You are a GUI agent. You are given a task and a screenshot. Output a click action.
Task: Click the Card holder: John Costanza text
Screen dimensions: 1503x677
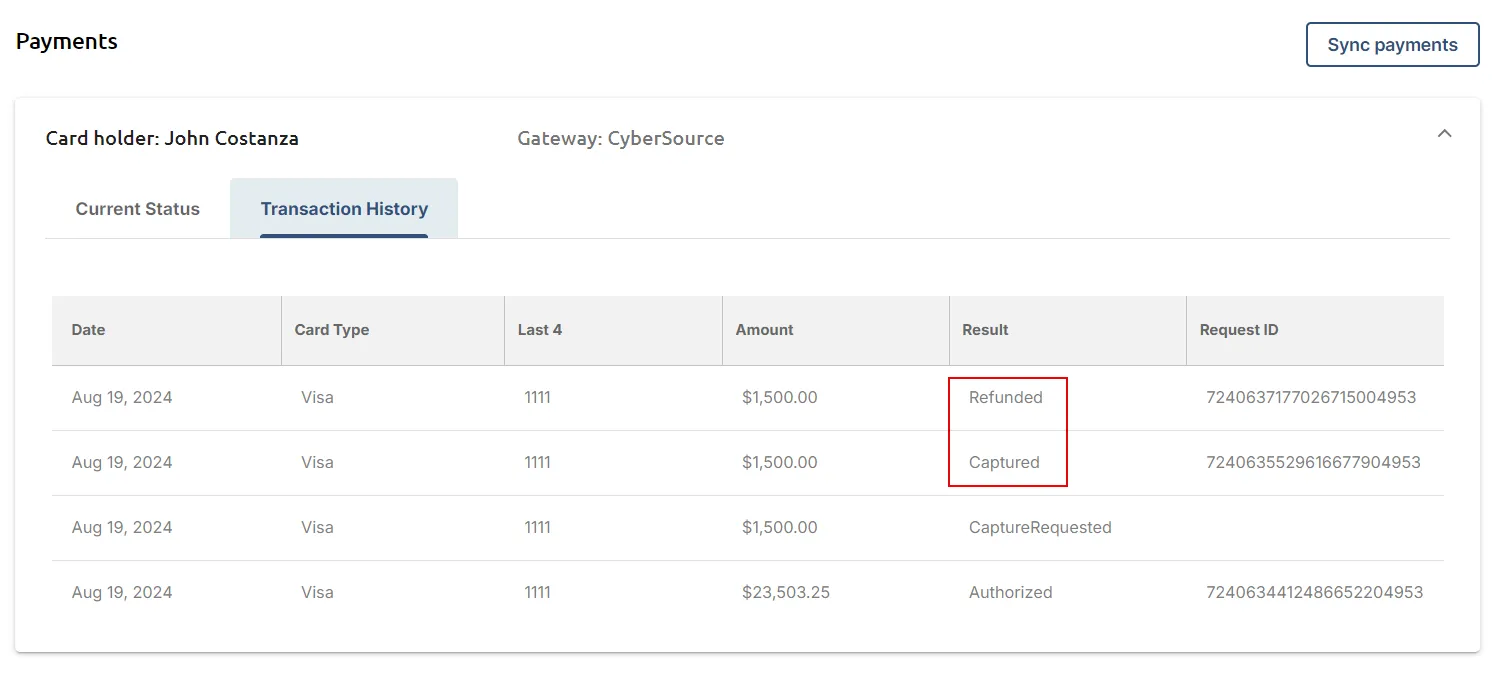click(172, 139)
